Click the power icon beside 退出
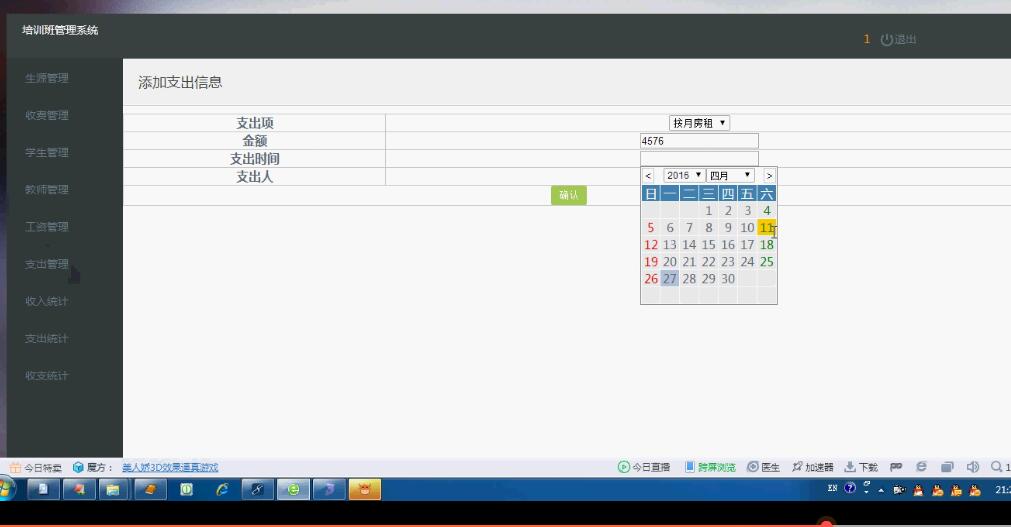Viewport: 1011px width, 527px height. coord(887,39)
